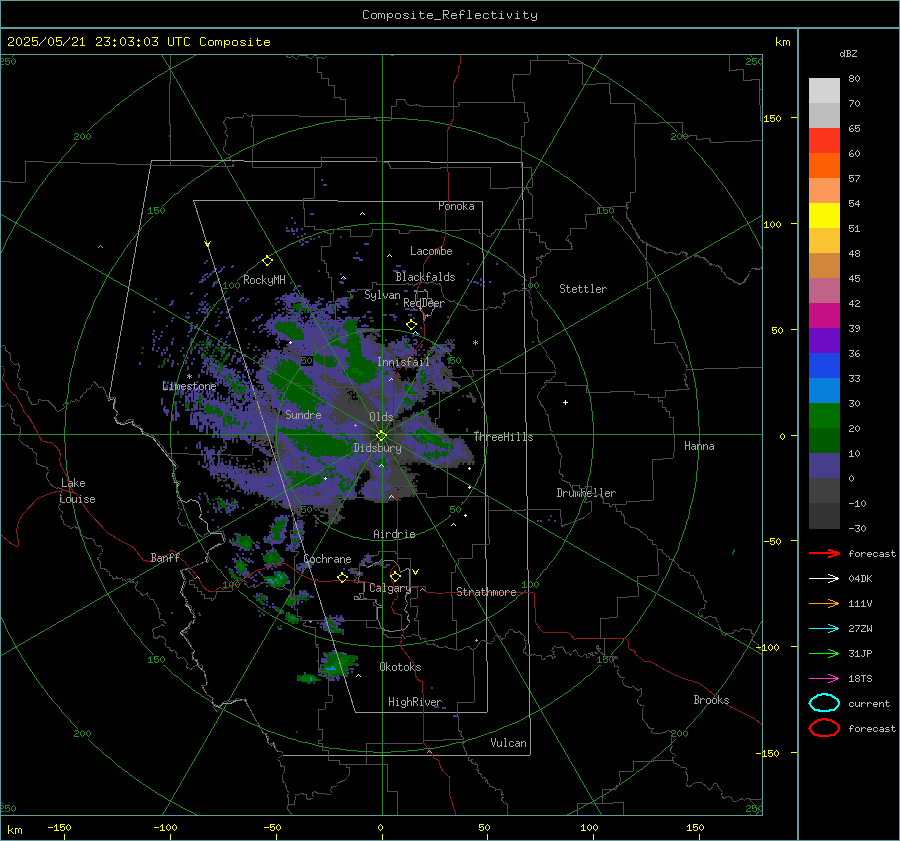Click the Limestone label
The width and height of the screenshot is (900, 841).
pos(189,386)
